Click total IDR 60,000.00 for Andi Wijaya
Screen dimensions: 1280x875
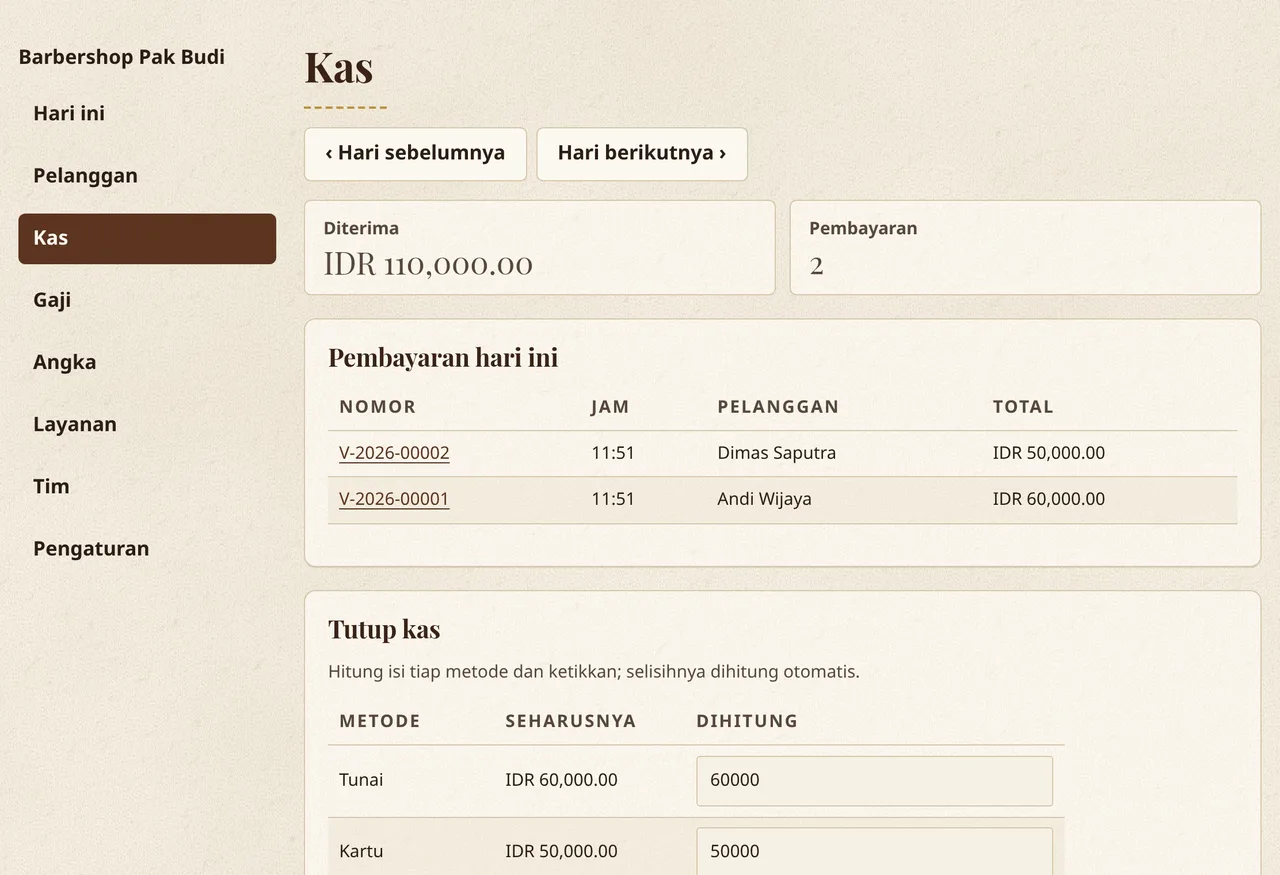coord(1049,499)
